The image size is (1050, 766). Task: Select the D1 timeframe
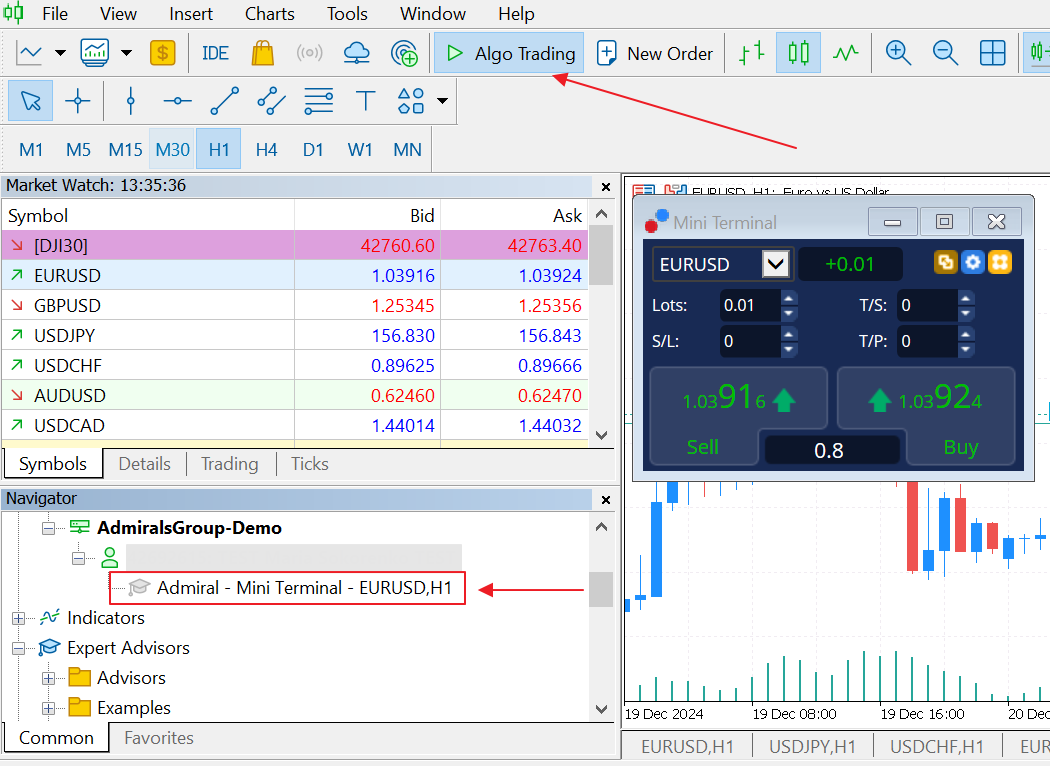[313, 149]
